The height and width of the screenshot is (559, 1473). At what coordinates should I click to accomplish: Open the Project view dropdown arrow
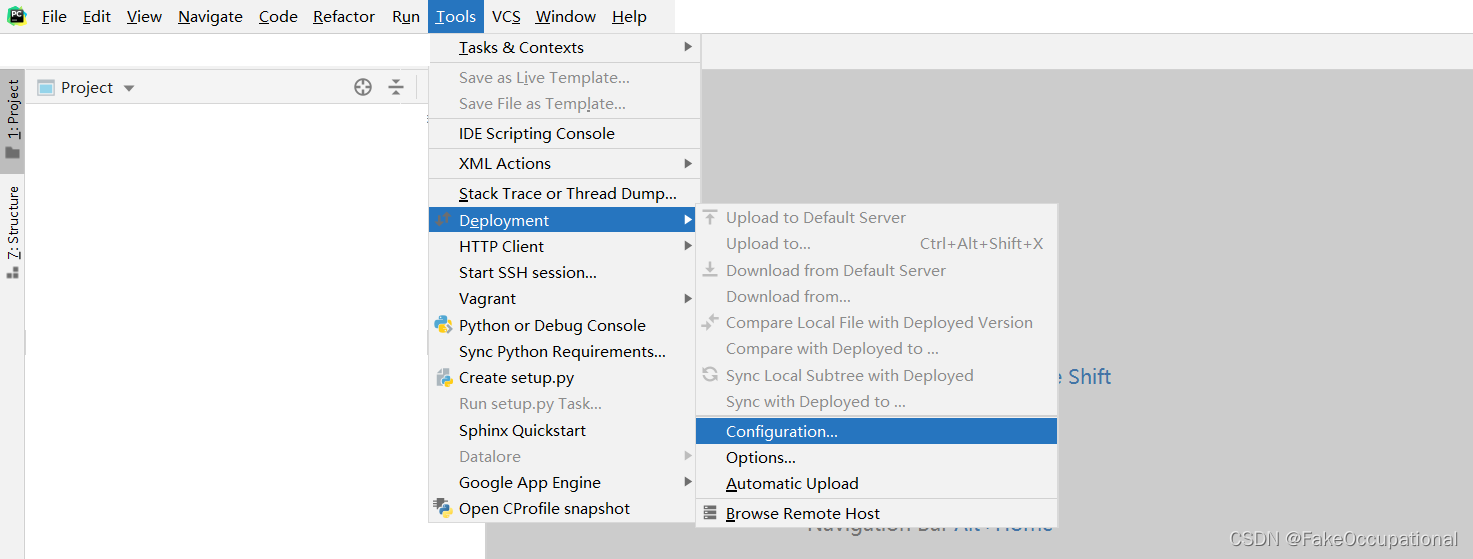point(129,88)
